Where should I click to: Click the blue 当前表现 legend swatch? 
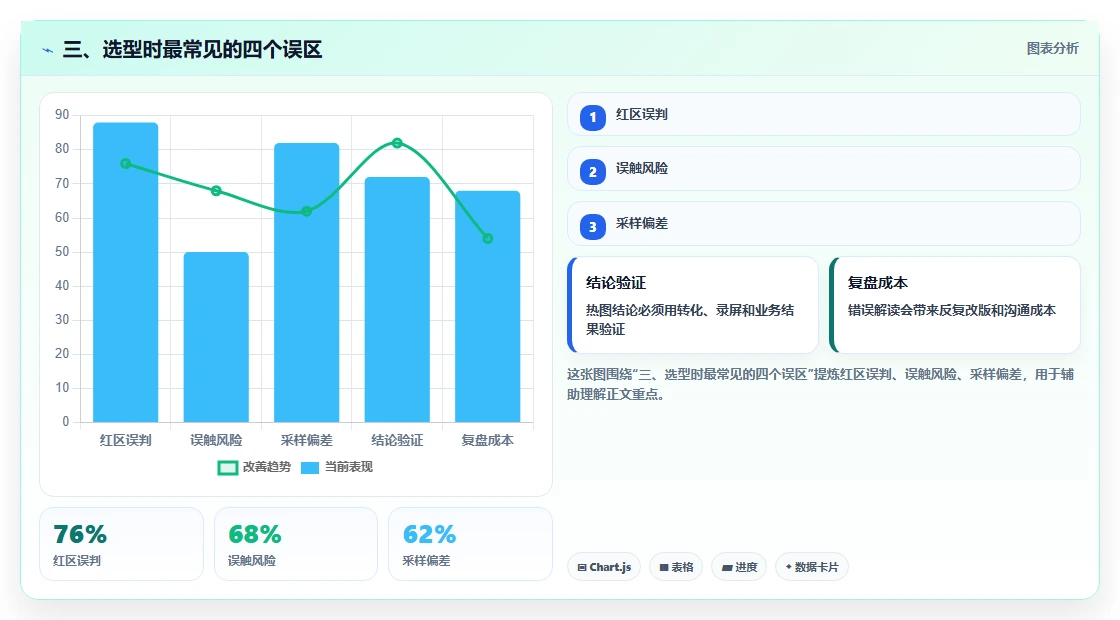[x=310, y=468]
